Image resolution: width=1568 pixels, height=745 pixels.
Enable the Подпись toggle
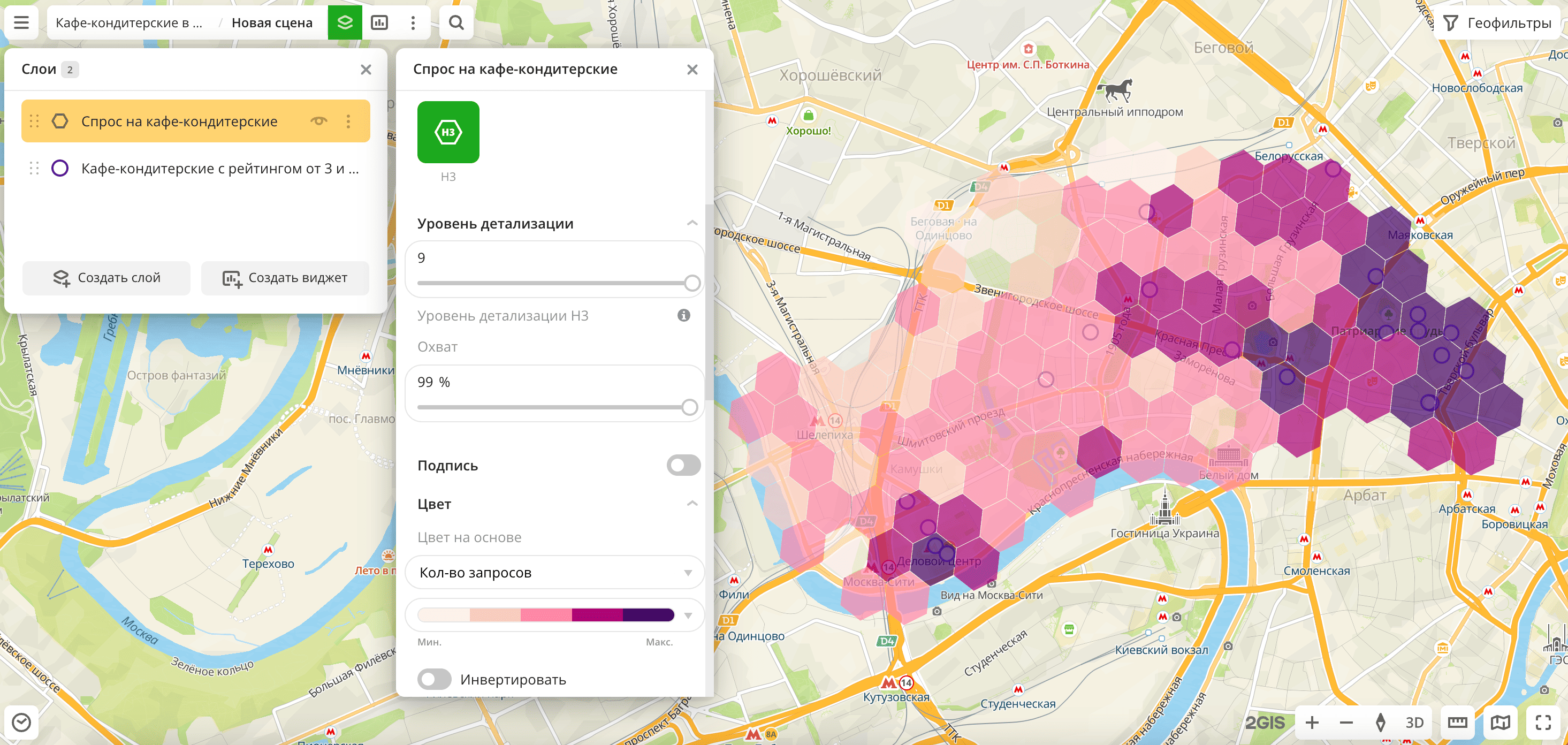[x=683, y=466]
